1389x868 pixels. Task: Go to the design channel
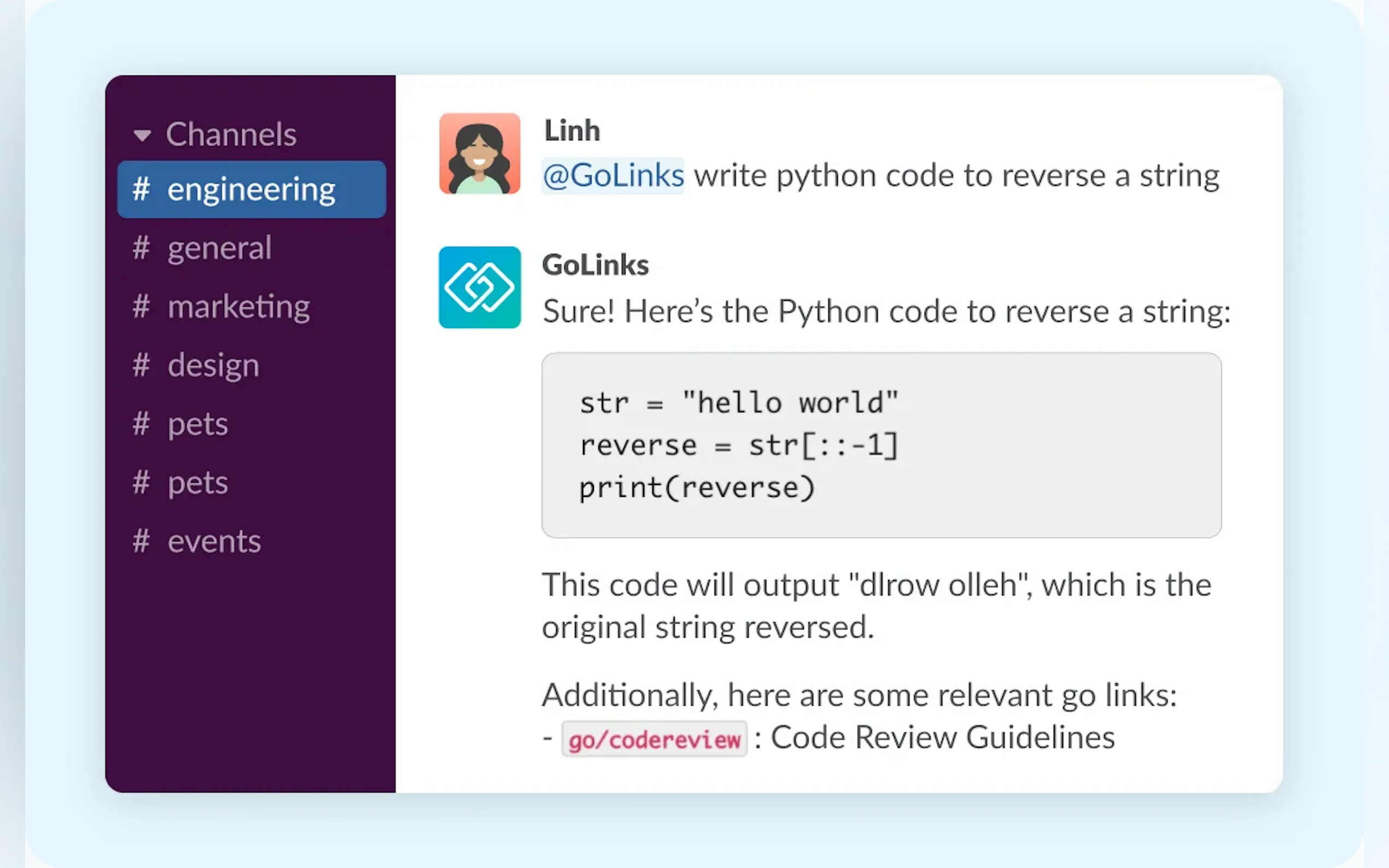point(214,365)
